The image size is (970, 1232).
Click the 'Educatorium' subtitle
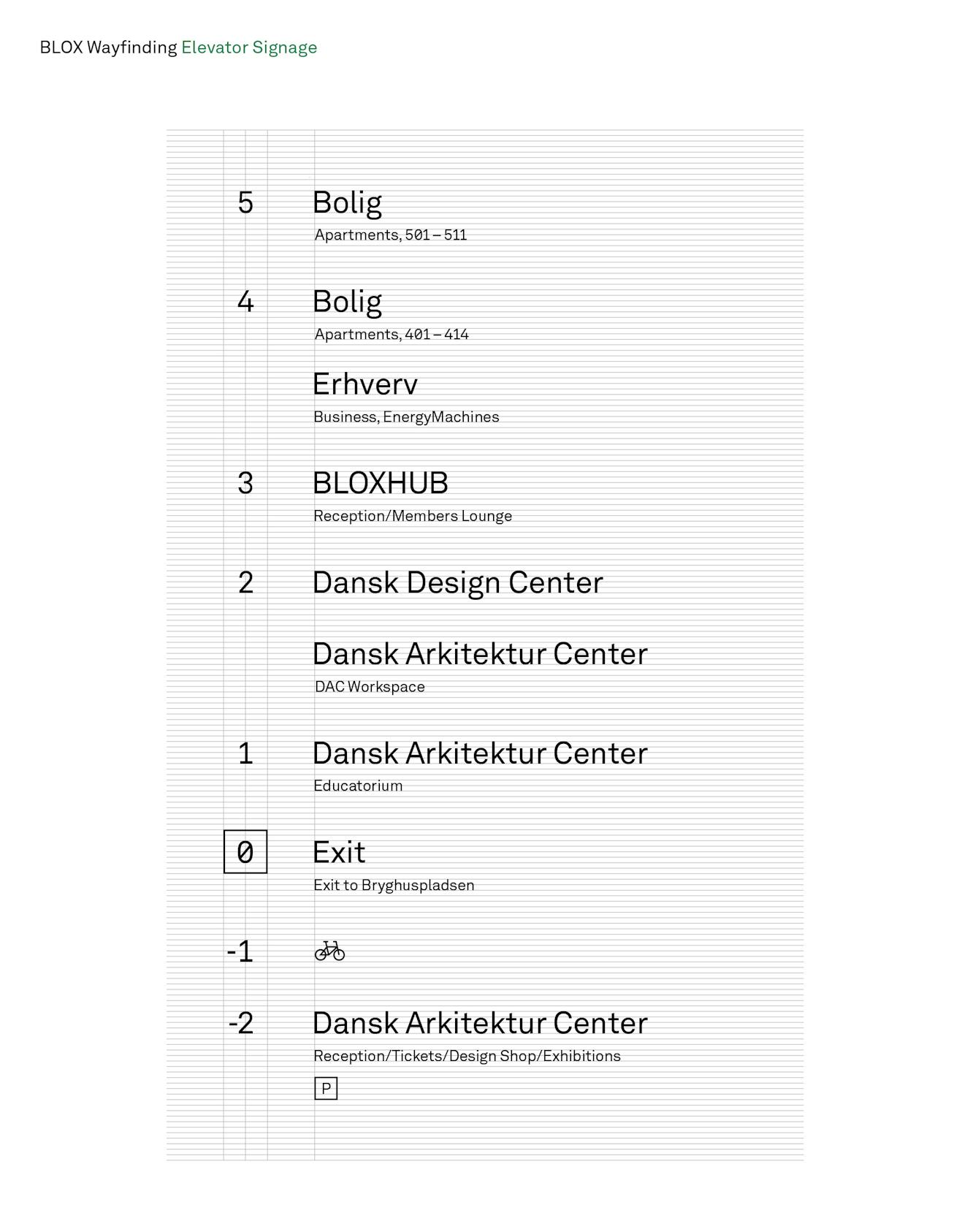pos(358,786)
